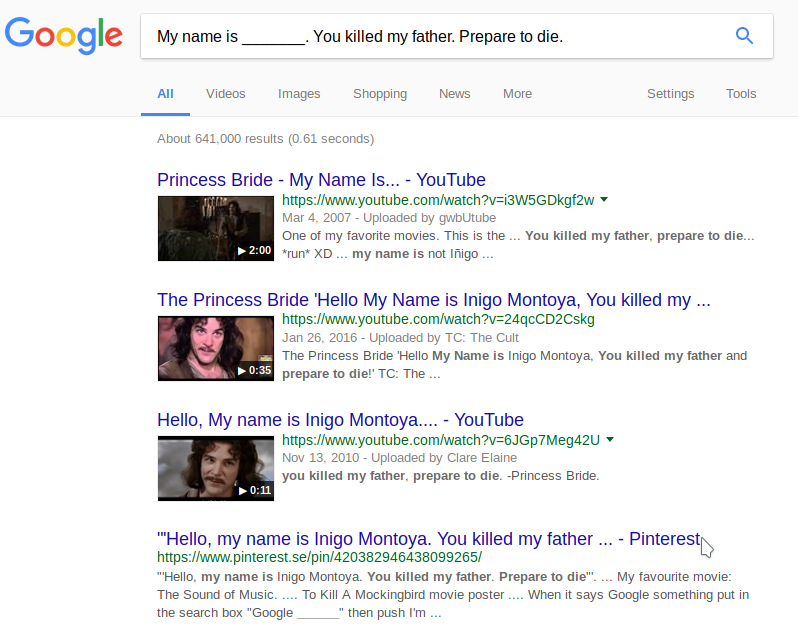Viewport: 798px width, 630px height.
Task: Select the Shopping tab
Action: [x=379, y=94]
